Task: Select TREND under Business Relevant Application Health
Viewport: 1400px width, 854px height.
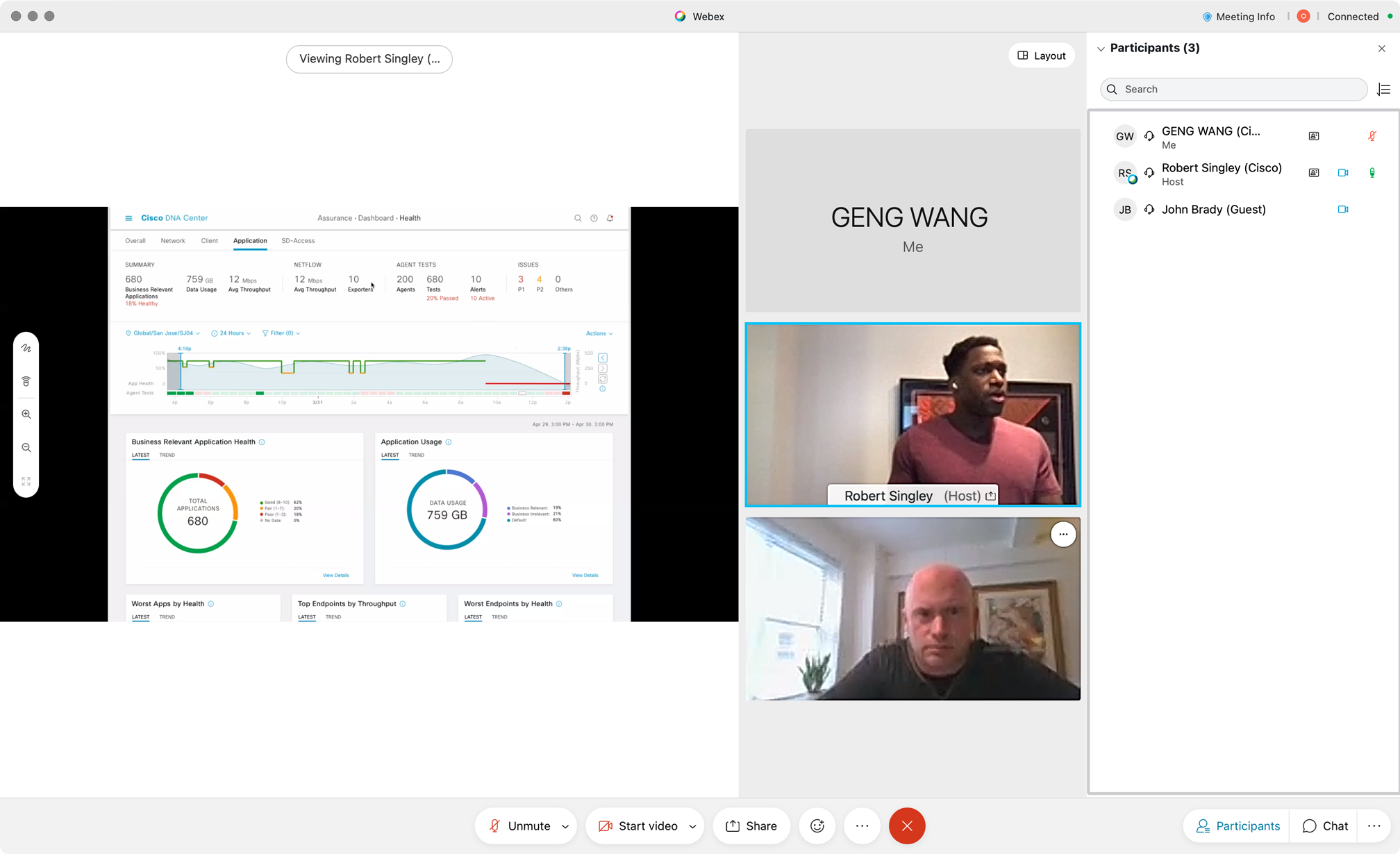Action: 167,455
